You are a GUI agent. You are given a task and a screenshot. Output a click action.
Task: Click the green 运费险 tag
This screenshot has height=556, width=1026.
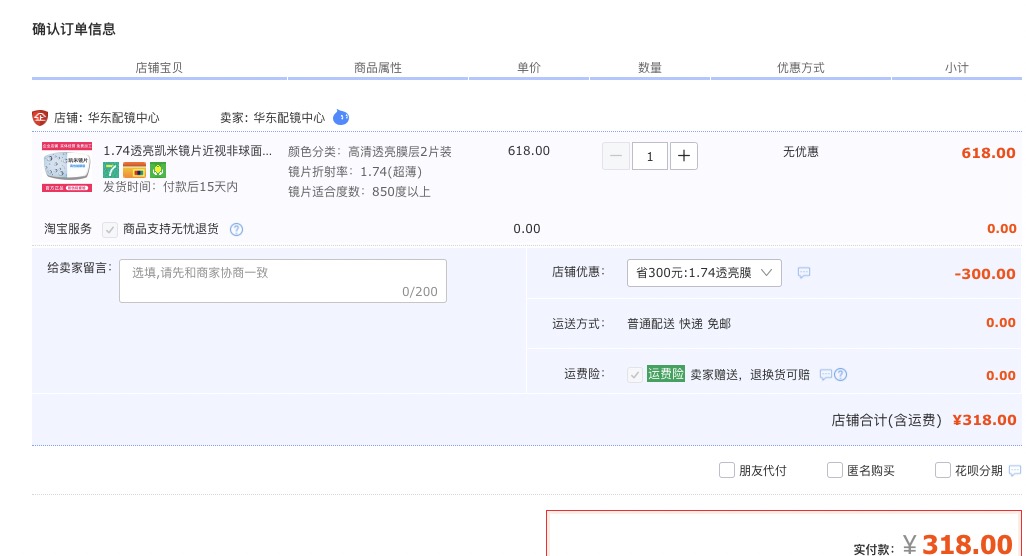coord(665,374)
